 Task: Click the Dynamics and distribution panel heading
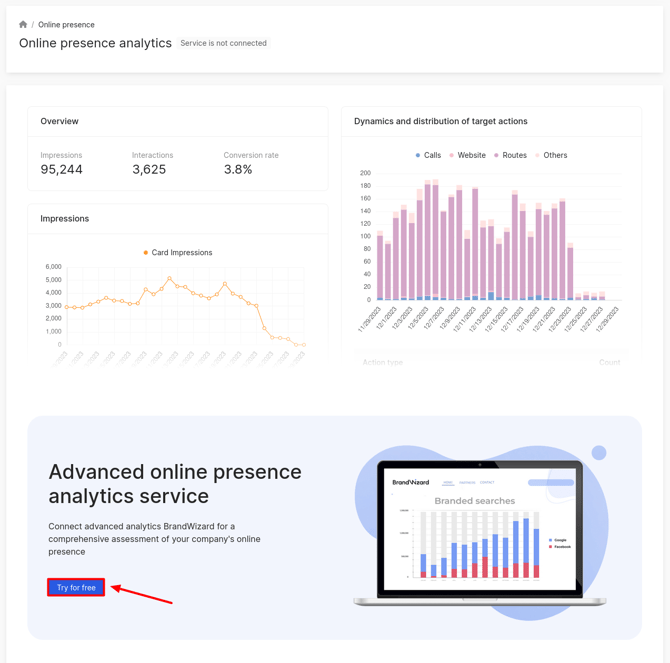(440, 121)
